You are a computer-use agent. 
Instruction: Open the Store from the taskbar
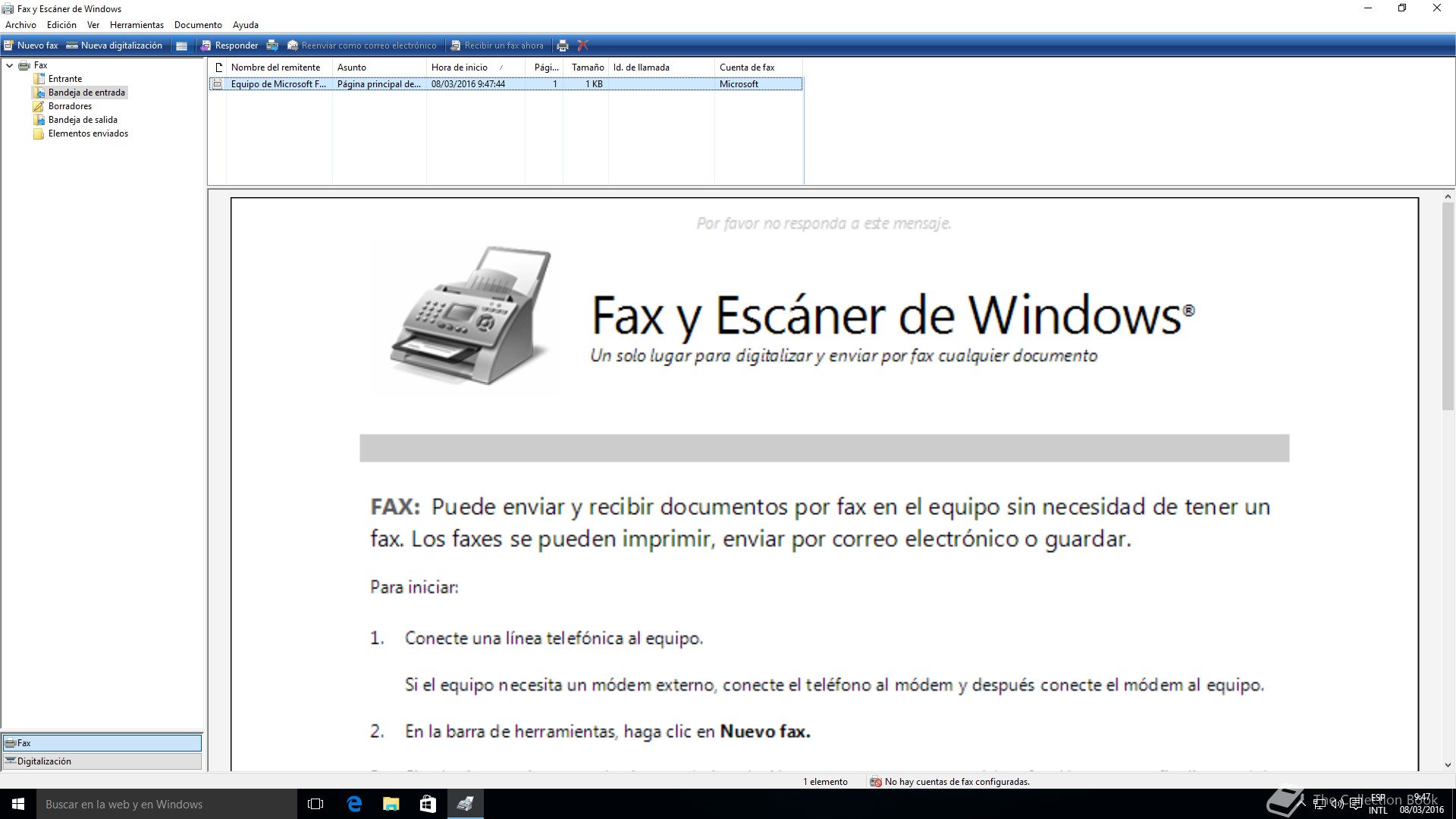click(428, 804)
